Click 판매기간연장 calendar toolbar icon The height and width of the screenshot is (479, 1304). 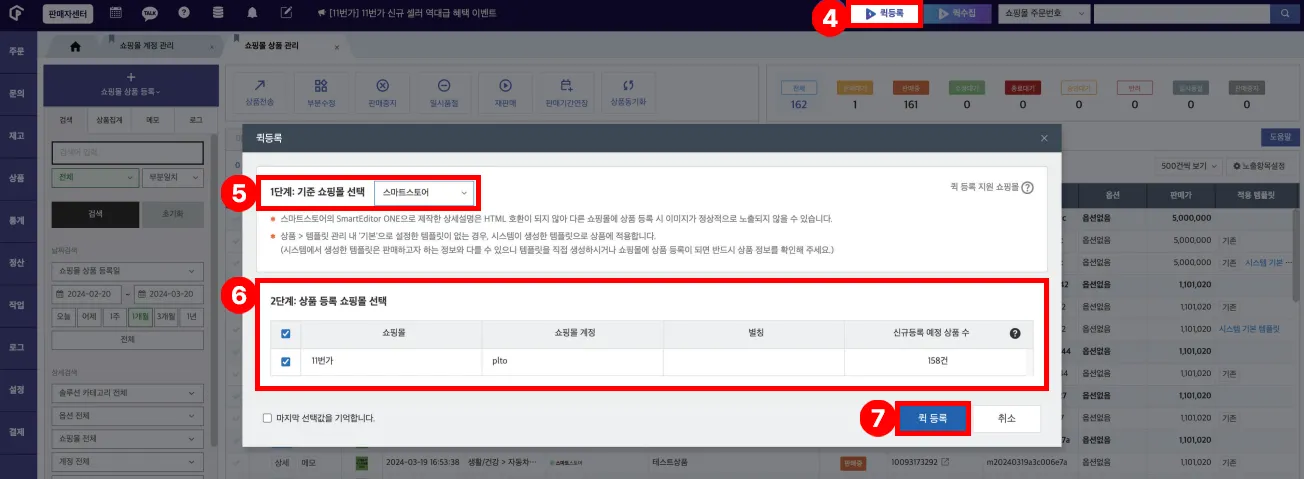(566, 92)
